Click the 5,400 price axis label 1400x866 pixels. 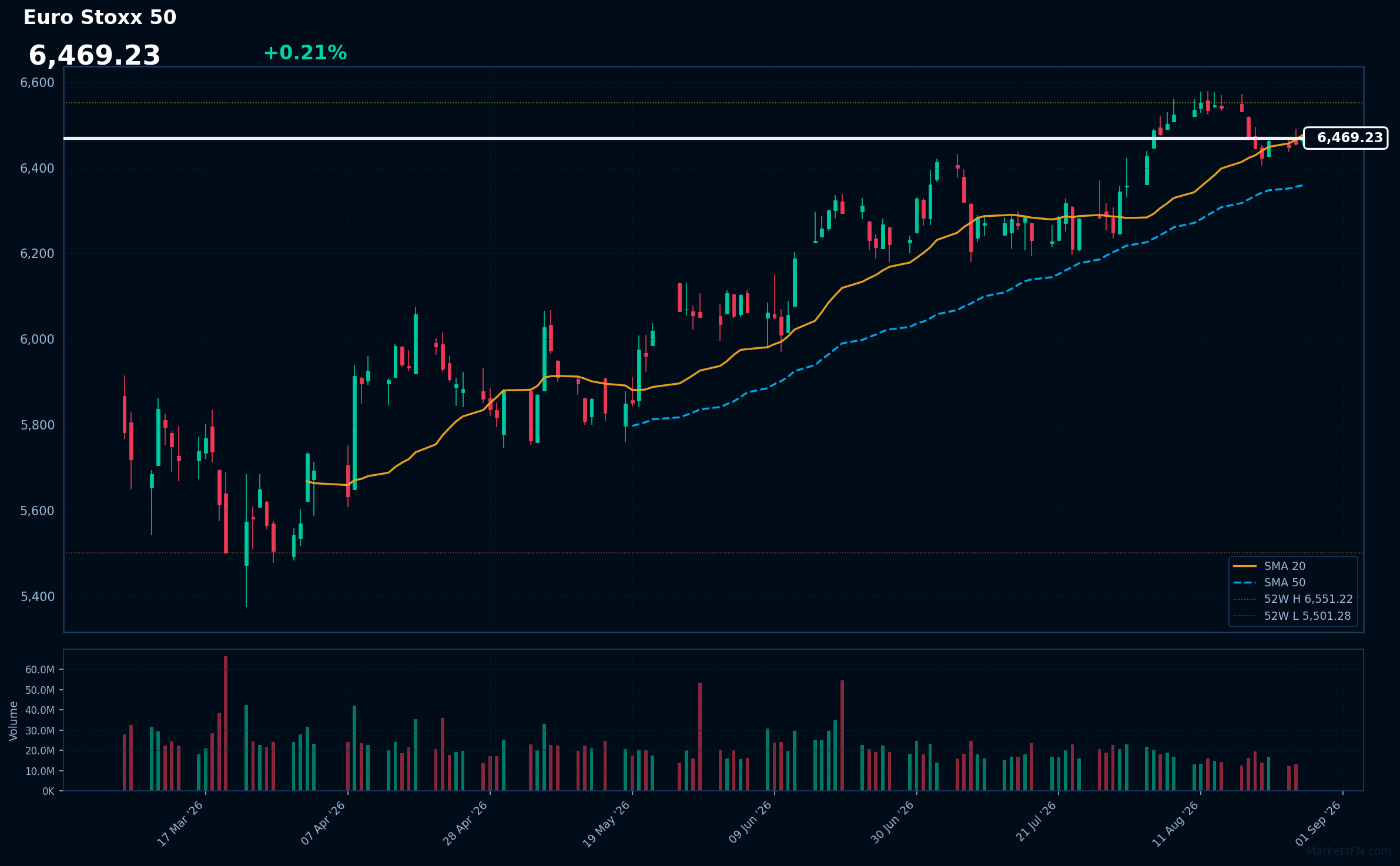point(38,597)
